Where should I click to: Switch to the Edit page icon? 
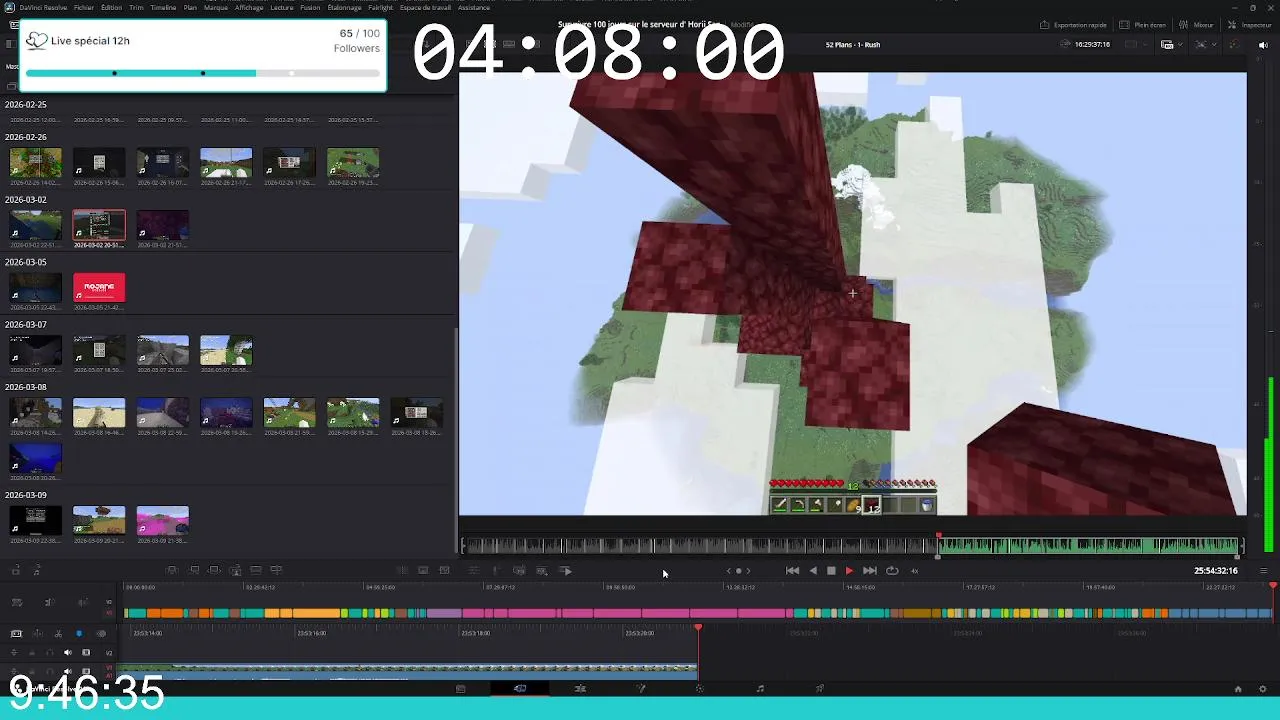point(580,689)
